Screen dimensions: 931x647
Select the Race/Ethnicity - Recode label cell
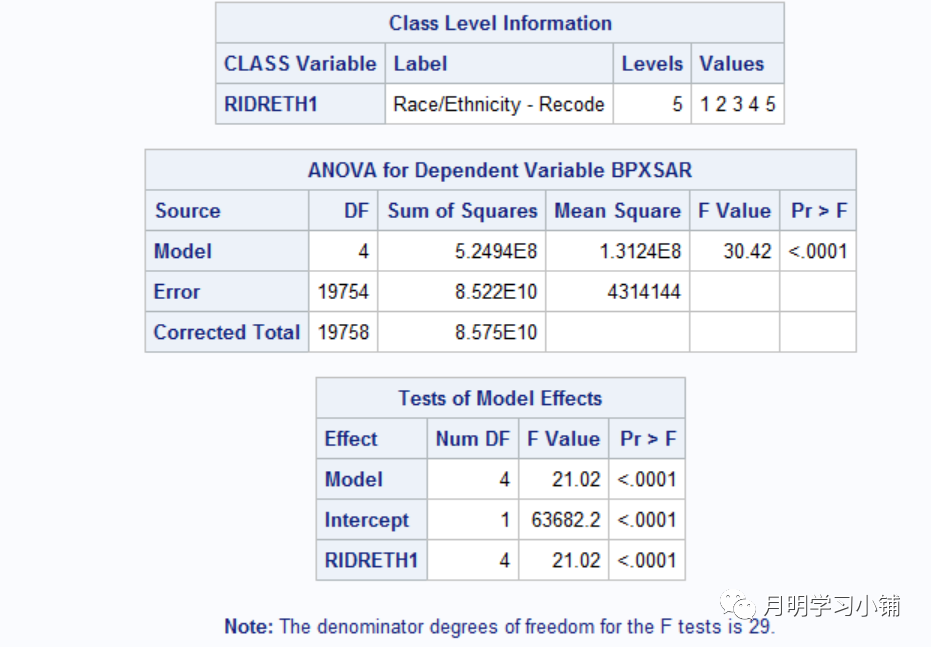499,104
